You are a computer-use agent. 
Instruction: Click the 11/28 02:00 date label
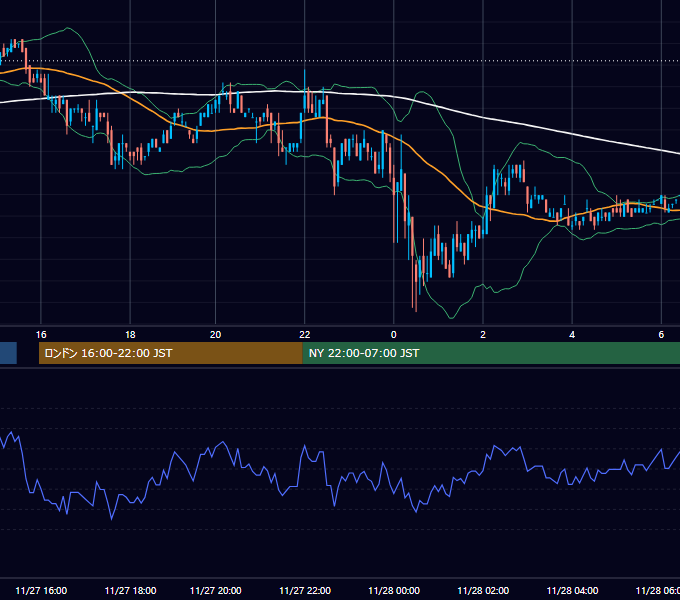tap(483, 590)
